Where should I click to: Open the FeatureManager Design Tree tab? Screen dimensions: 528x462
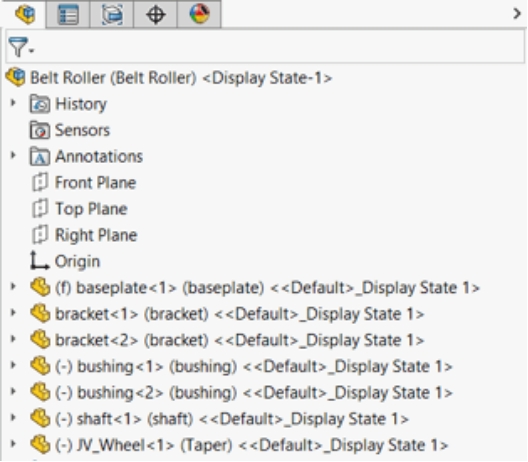click(24, 14)
